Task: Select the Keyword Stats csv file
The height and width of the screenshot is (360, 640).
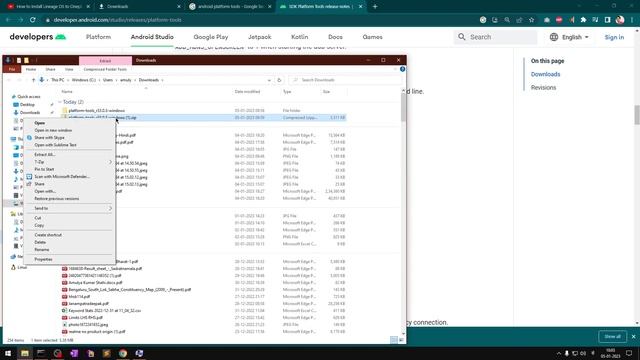Action: (x=104, y=311)
